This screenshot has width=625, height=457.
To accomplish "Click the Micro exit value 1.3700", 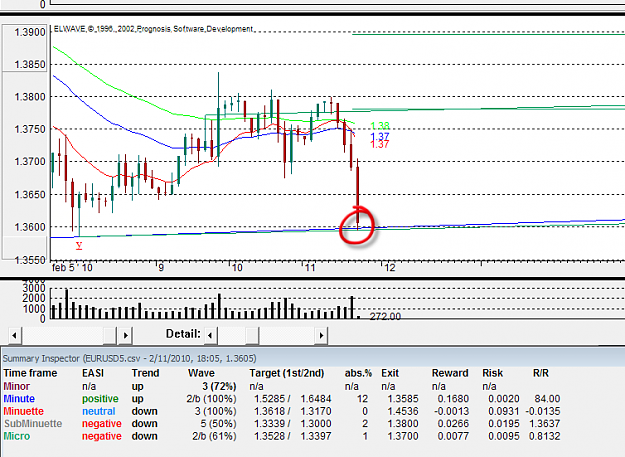I will click(403, 436).
